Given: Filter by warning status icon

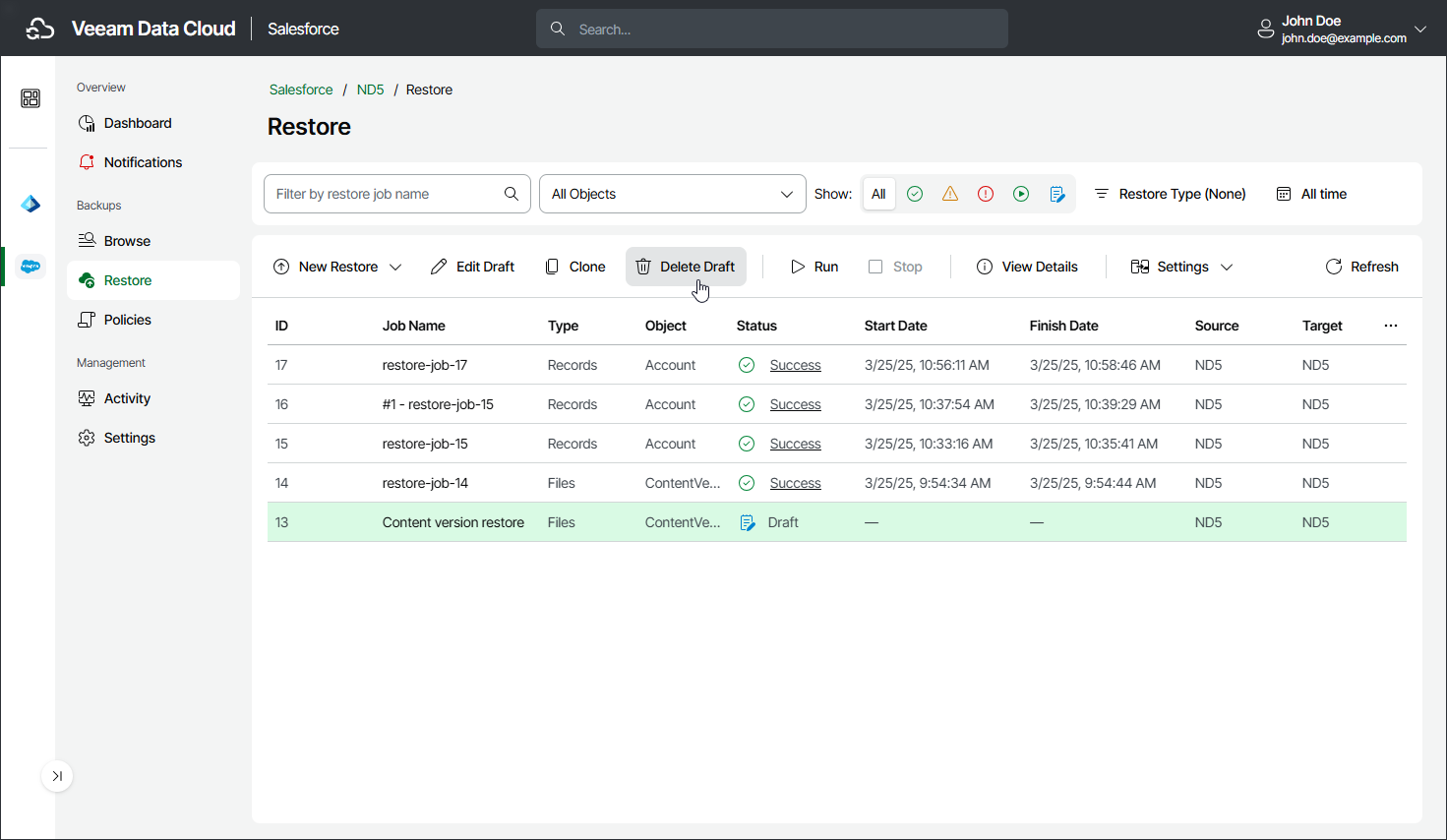Looking at the screenshot, I should tap(950, 194).
